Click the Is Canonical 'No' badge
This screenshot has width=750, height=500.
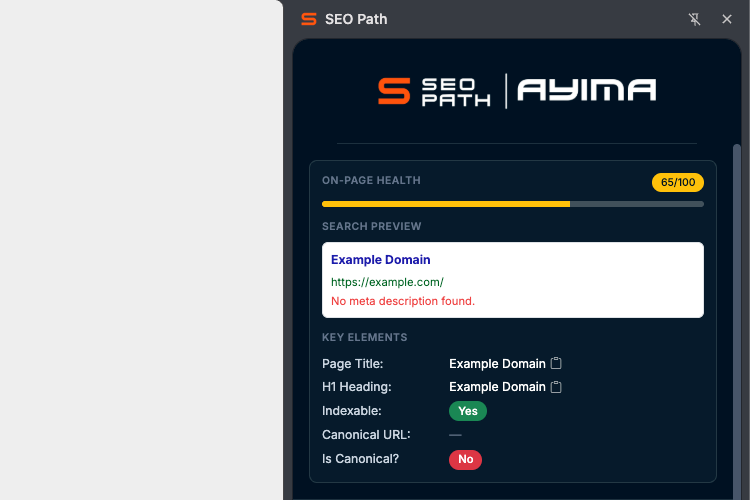(465, 459)
